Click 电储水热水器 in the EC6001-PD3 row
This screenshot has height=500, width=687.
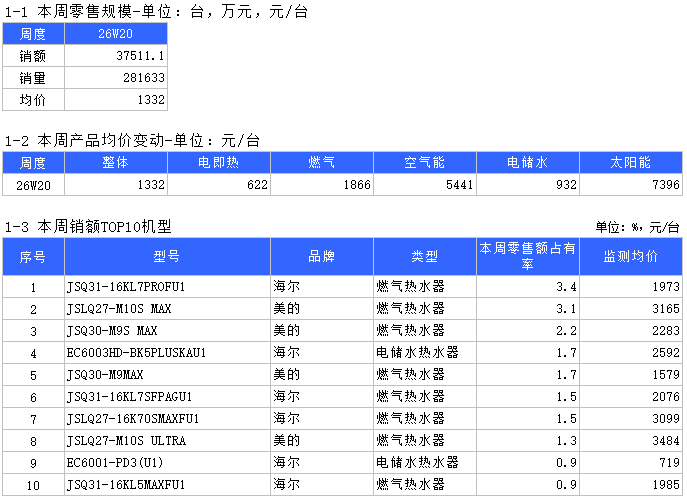pyautogui.click(x=417, y=462)
